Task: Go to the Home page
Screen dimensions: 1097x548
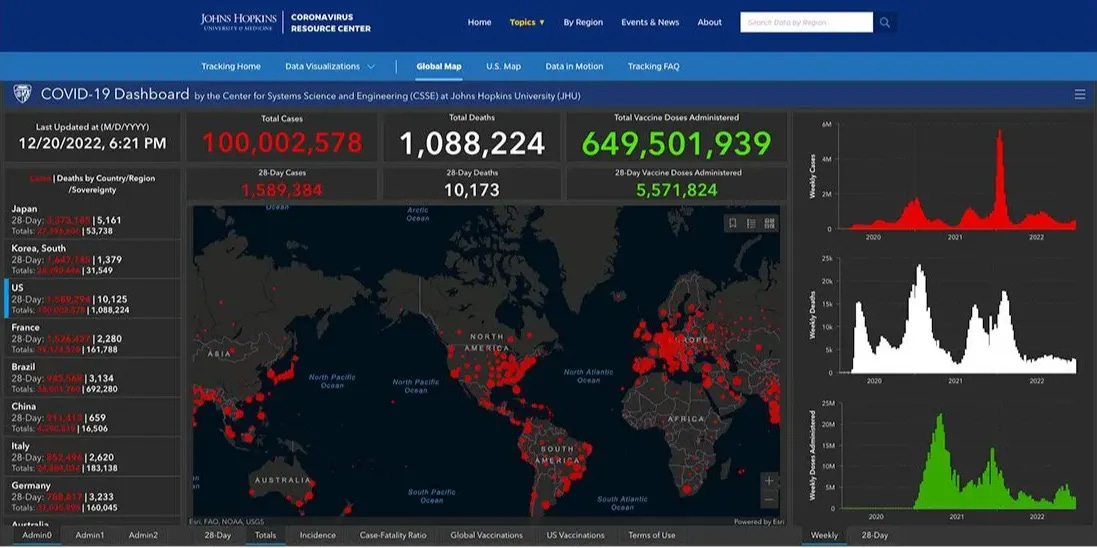Action: pos(479,22)
